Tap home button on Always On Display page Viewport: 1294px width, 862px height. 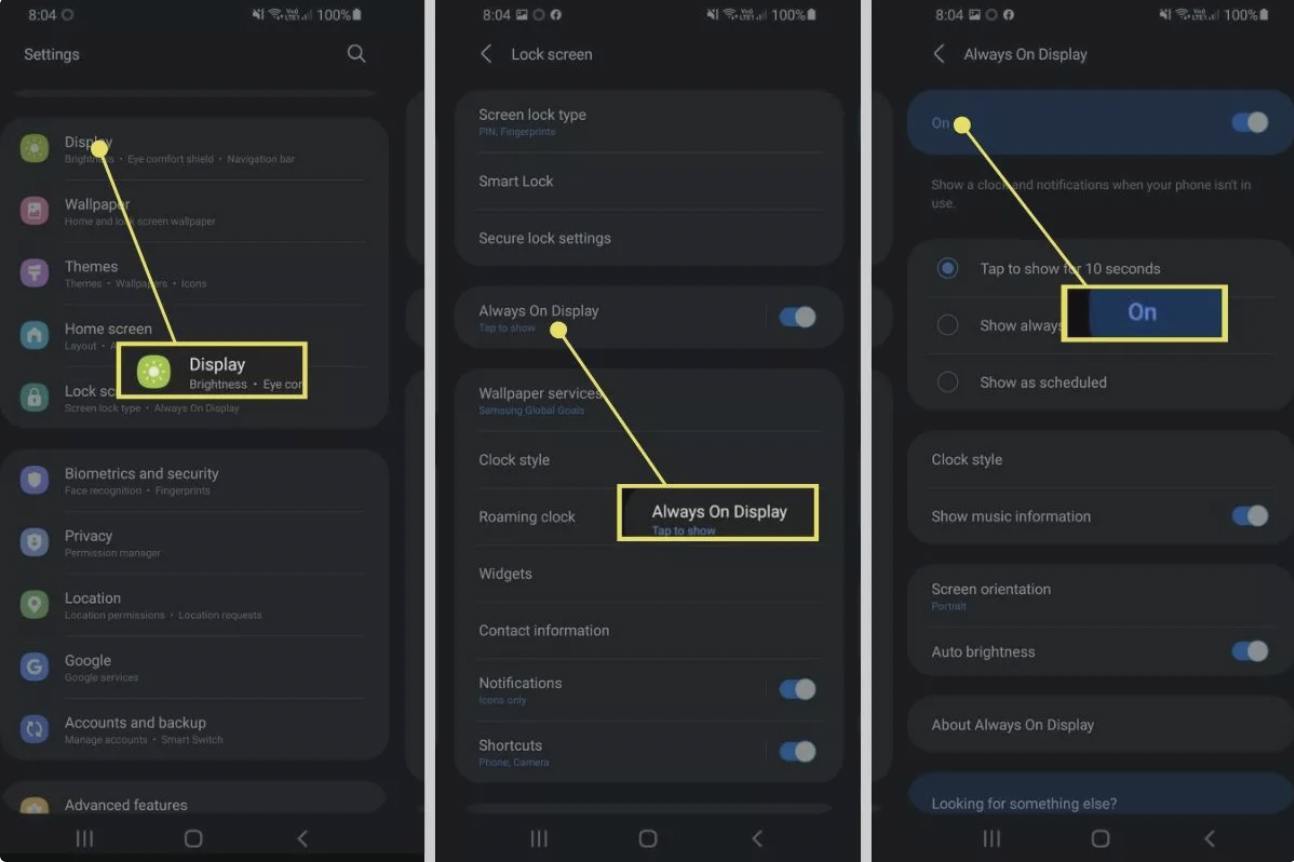1101,838
